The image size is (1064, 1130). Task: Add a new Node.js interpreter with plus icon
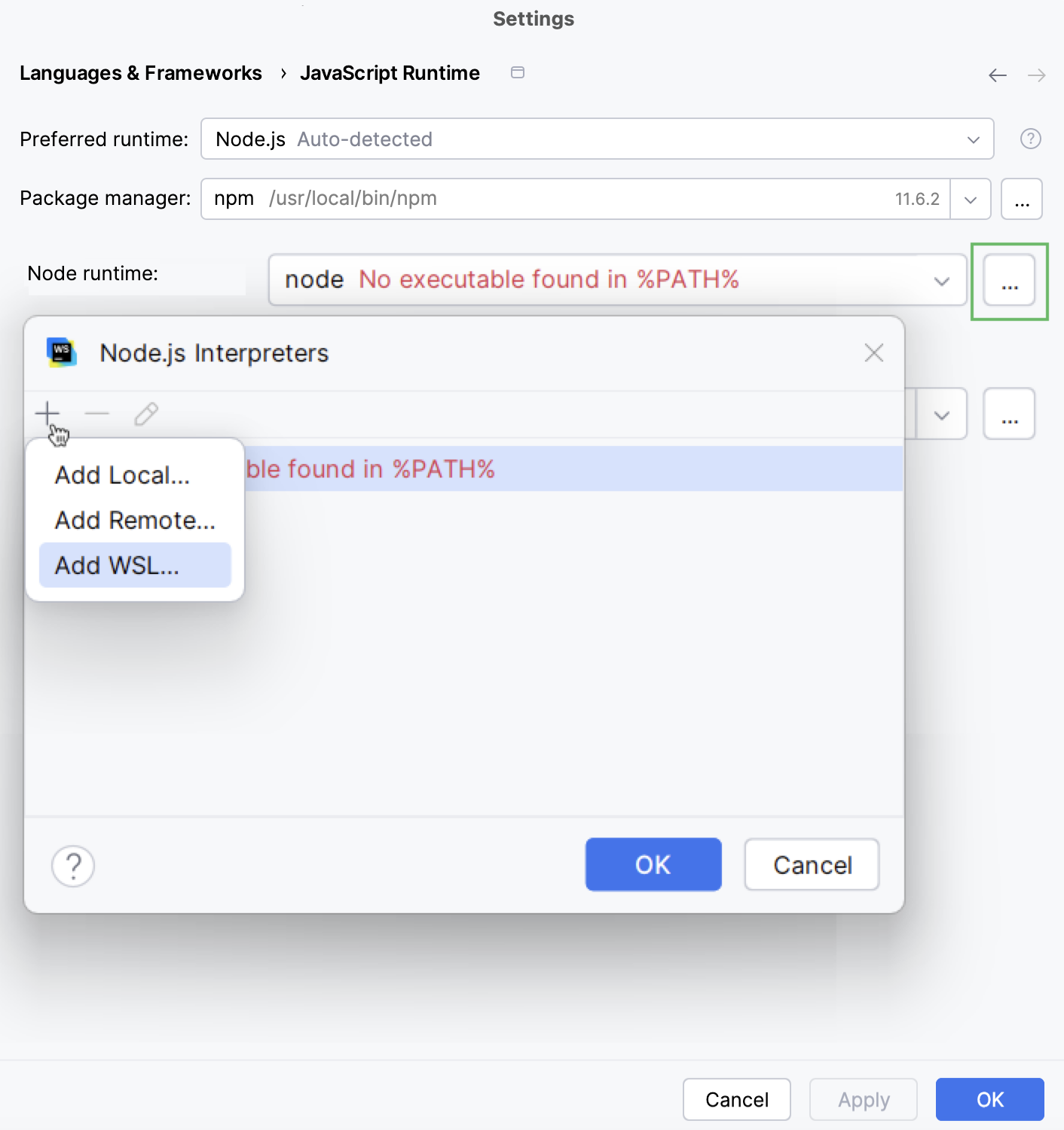47,413
